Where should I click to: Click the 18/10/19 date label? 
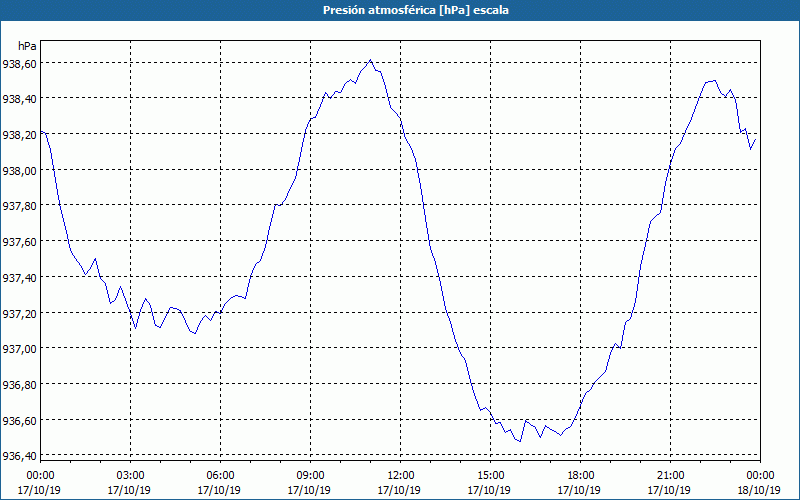(760, 490)
